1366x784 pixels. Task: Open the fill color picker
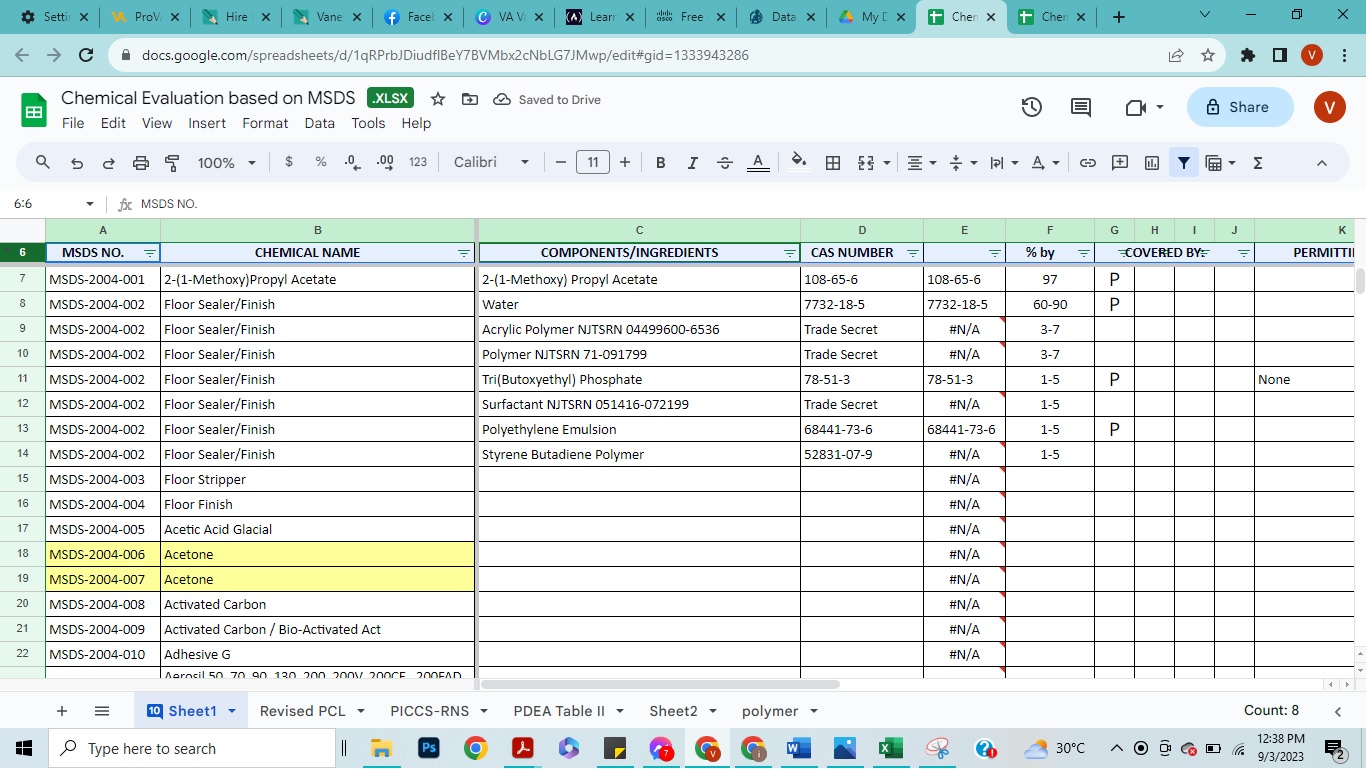coord(798,163)
